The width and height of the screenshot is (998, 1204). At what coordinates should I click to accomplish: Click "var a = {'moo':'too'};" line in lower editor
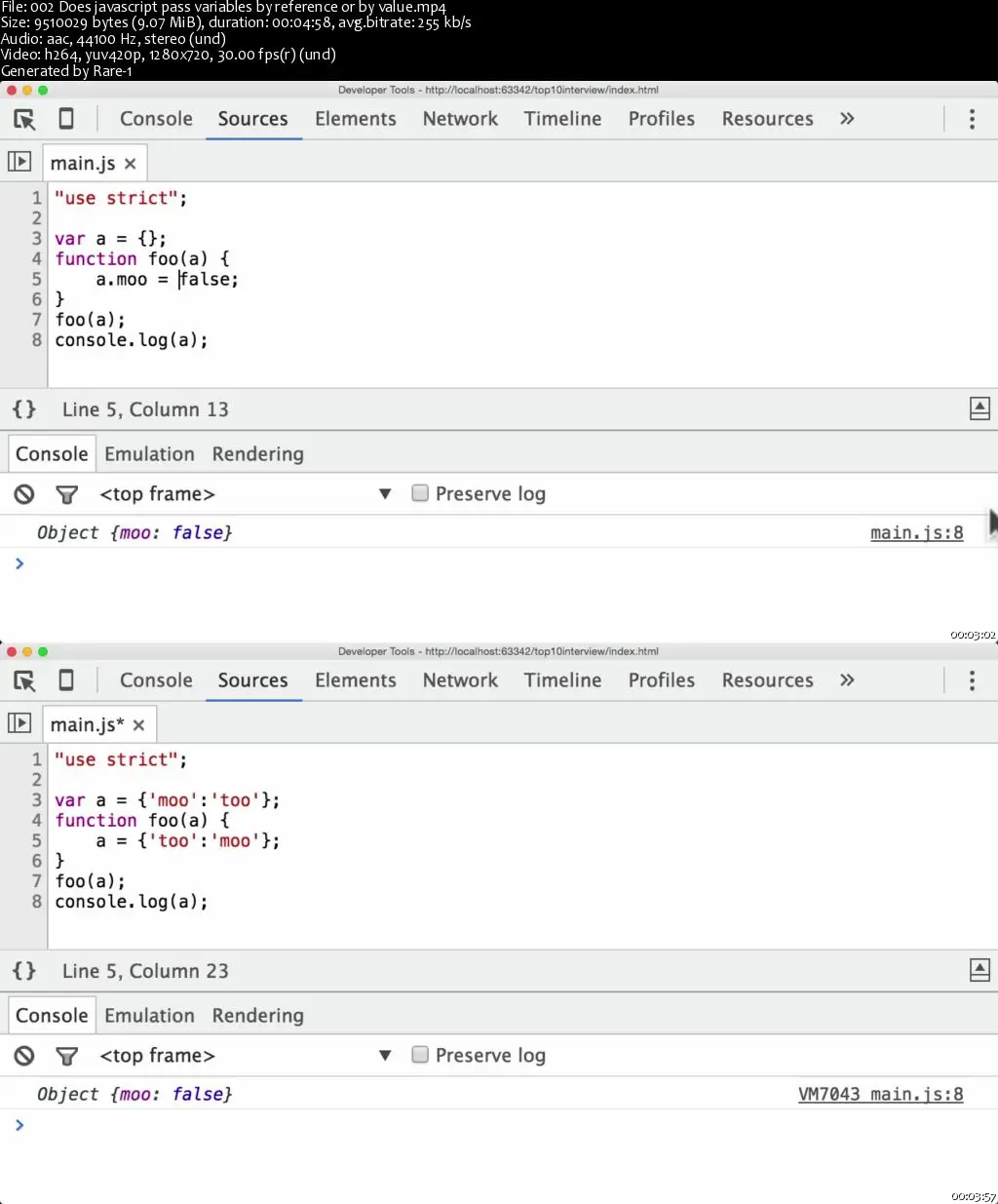point(167,800)
